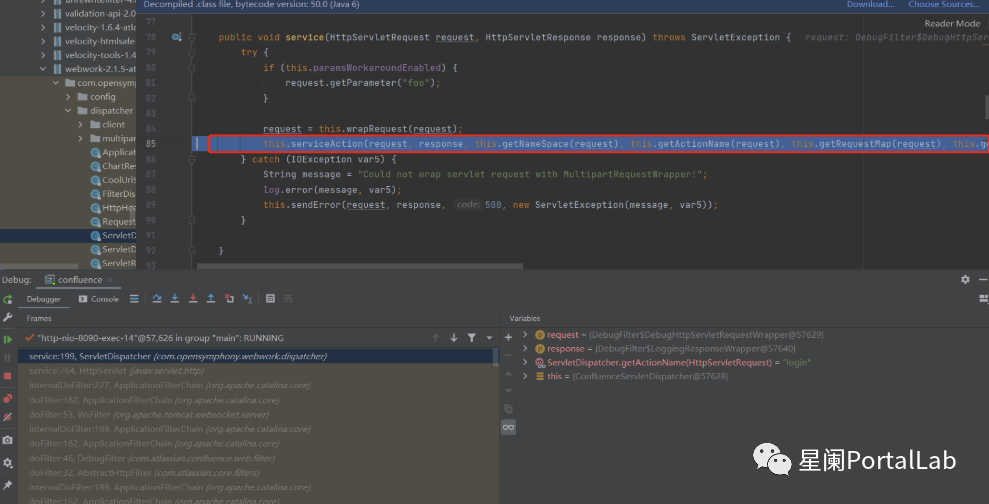View breakpoints with red dots icon

click(x=8, y=399)
